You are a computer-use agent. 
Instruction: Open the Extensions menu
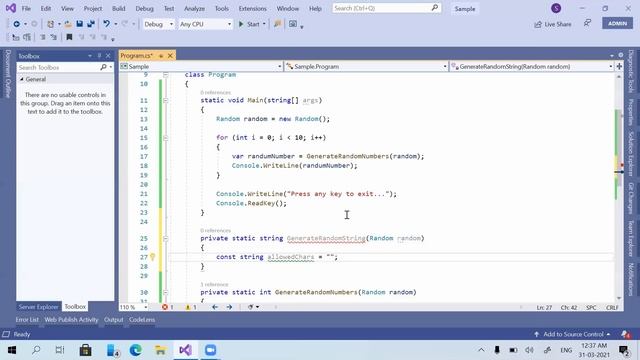(x=252, y=8)
